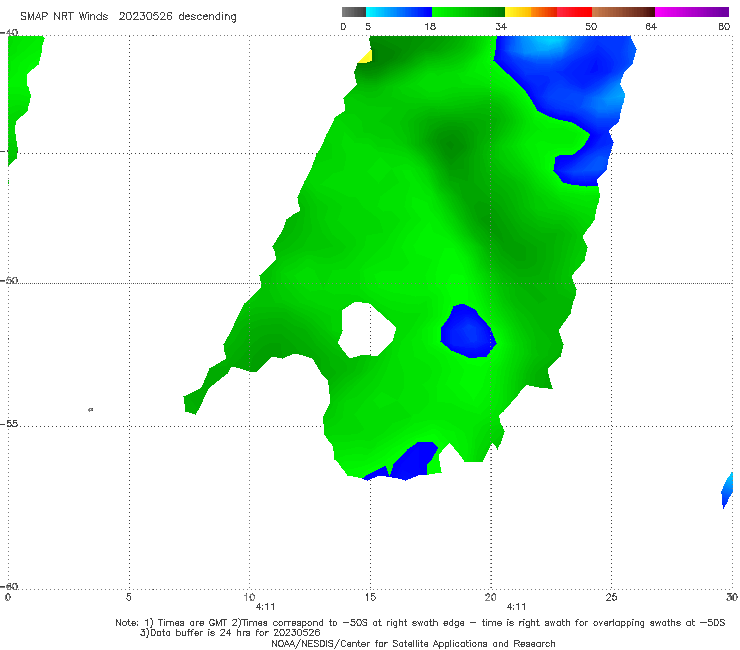
Task: Click the date "20230526" in the title
Action: (145, 17)
